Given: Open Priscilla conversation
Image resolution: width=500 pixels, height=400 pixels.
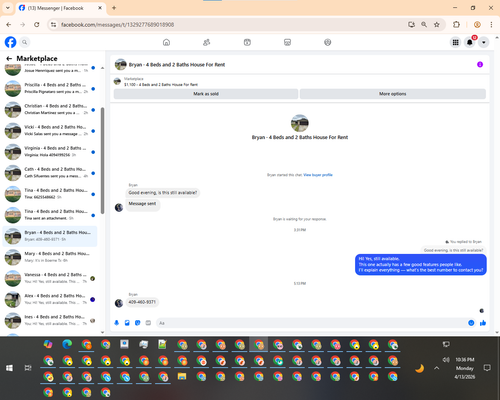Looking at the screenshot, I should tap(50, 88).
